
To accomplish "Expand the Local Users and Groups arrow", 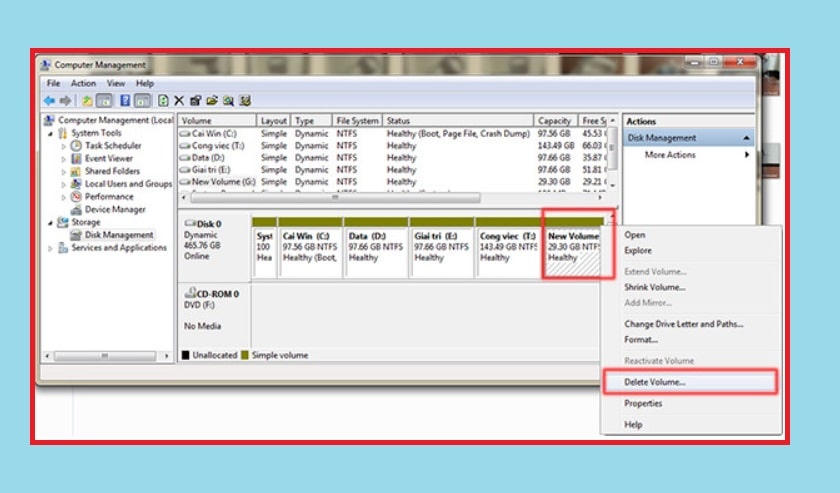I will [x=64, y=184].
